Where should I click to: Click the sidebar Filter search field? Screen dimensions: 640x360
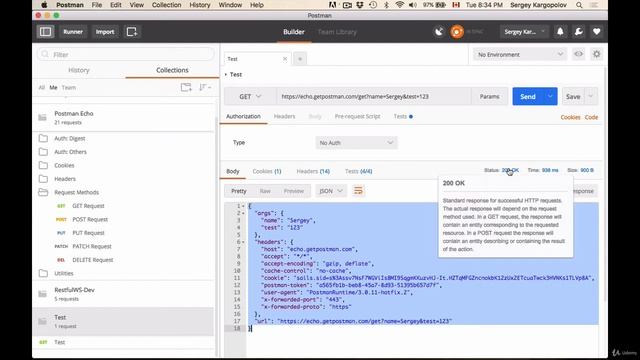126,54
